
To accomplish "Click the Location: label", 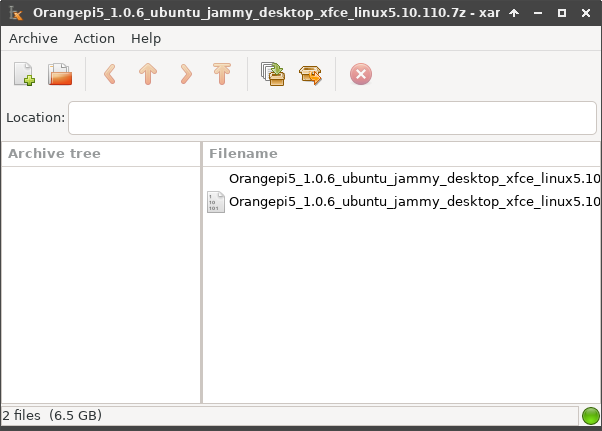I will click(35, 117).
